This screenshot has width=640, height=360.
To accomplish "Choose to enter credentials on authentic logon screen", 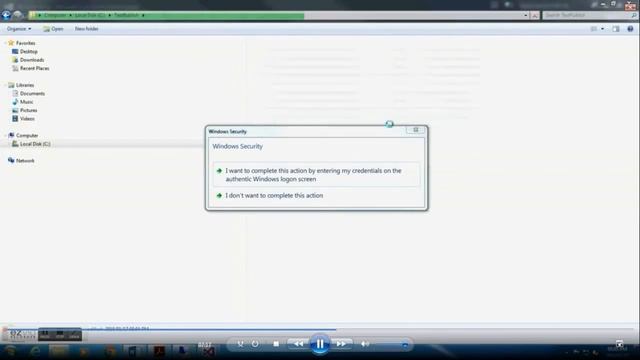I will point(316,175).
